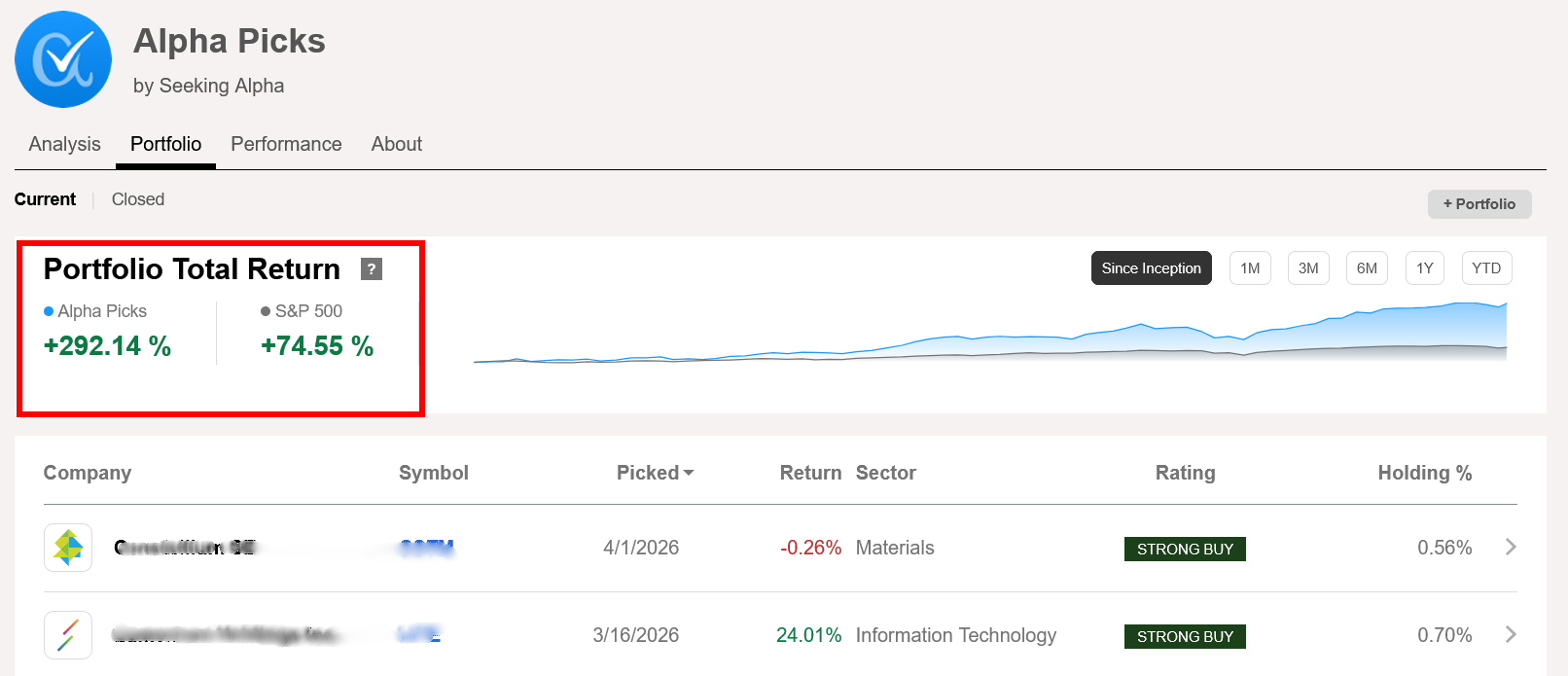Screen dimensions: 1568x676
Task: Select the Since Inception chart range
Action: point(1151,268)
